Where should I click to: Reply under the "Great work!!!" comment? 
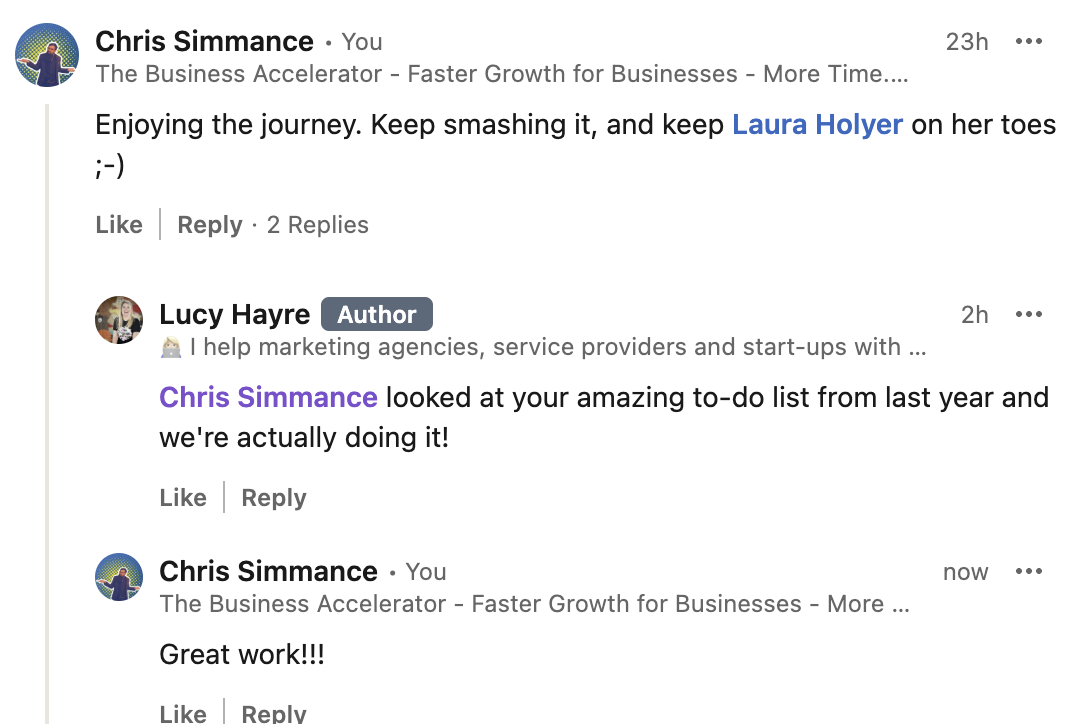(274, 712)
